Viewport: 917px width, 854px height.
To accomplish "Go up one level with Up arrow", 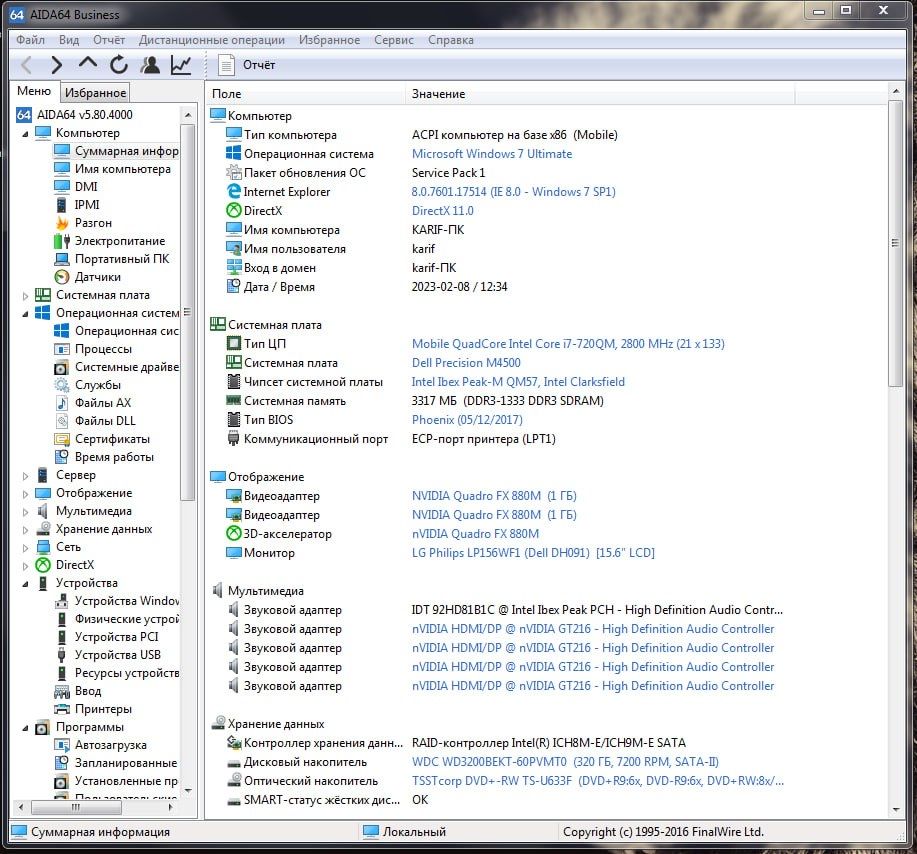I will (x=88, y=63).
